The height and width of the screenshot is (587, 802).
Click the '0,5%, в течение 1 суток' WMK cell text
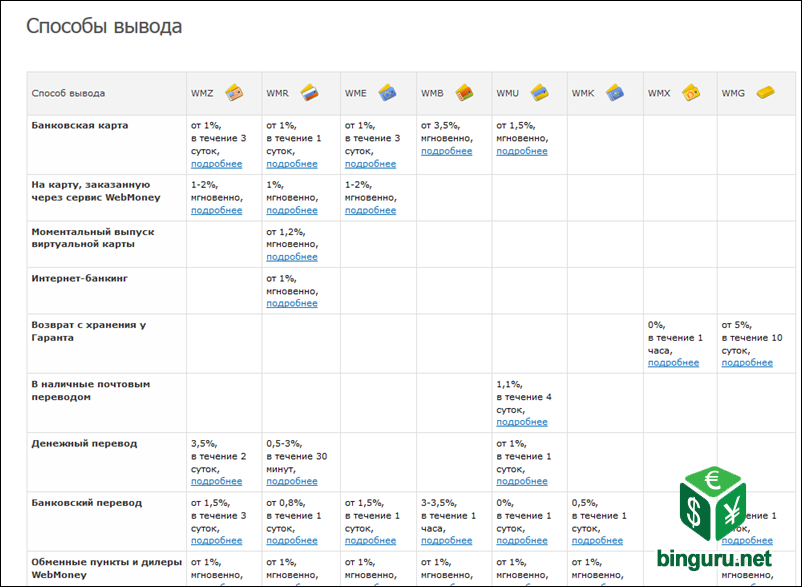pos(599,516)
